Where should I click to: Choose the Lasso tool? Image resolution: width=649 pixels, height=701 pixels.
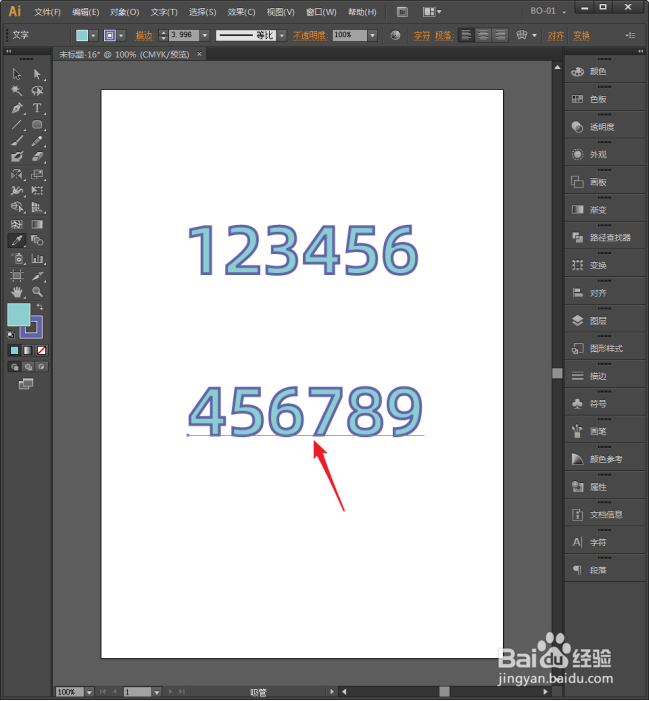(37, 91)
